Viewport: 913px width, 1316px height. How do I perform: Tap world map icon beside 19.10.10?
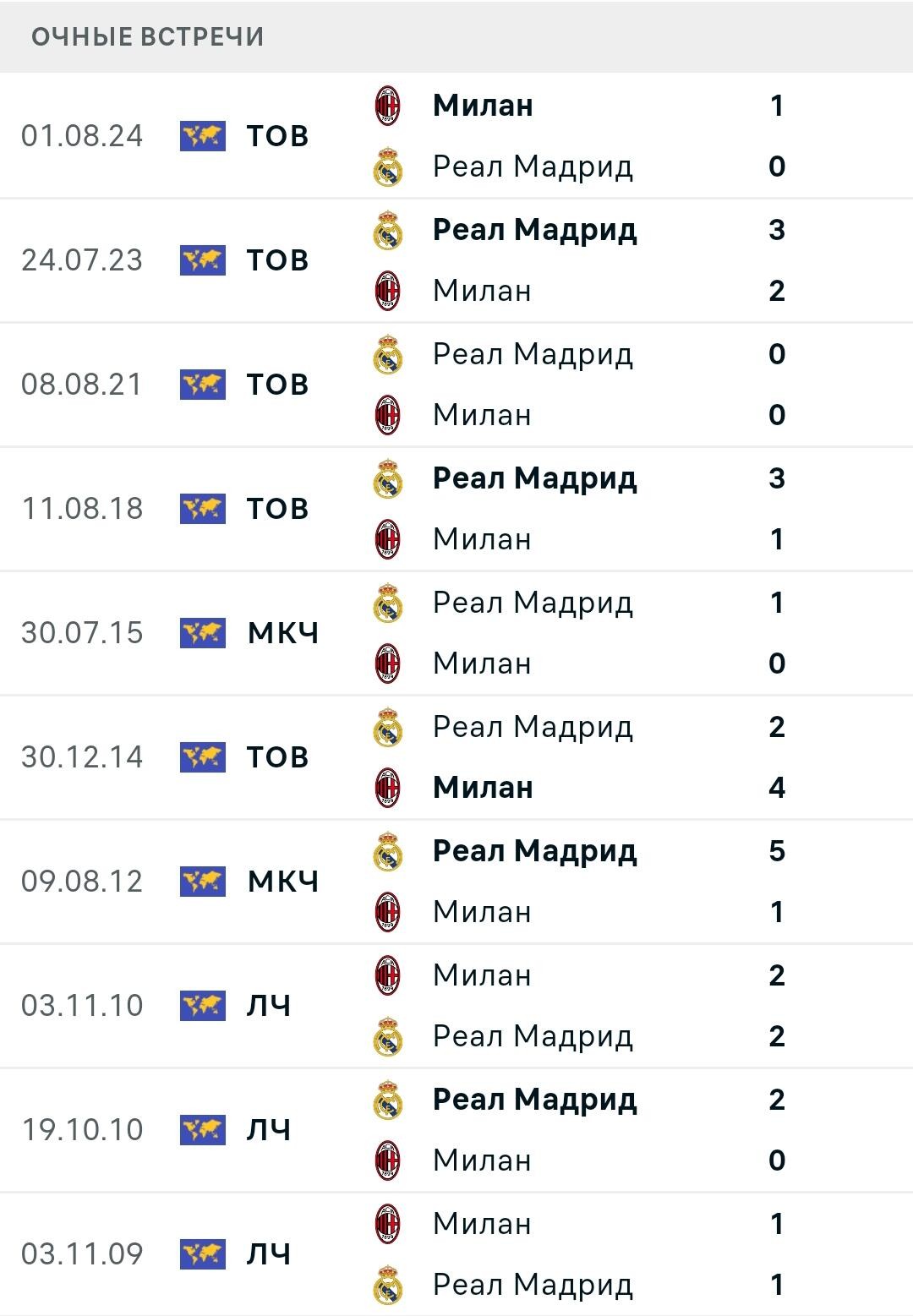203,1130
